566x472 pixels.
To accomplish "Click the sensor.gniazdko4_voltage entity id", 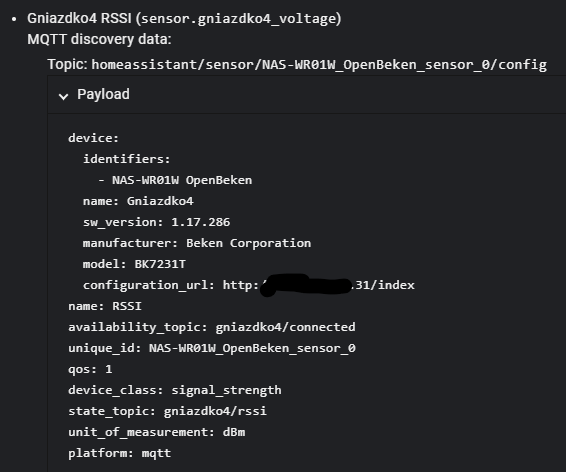I will point(238,19).
